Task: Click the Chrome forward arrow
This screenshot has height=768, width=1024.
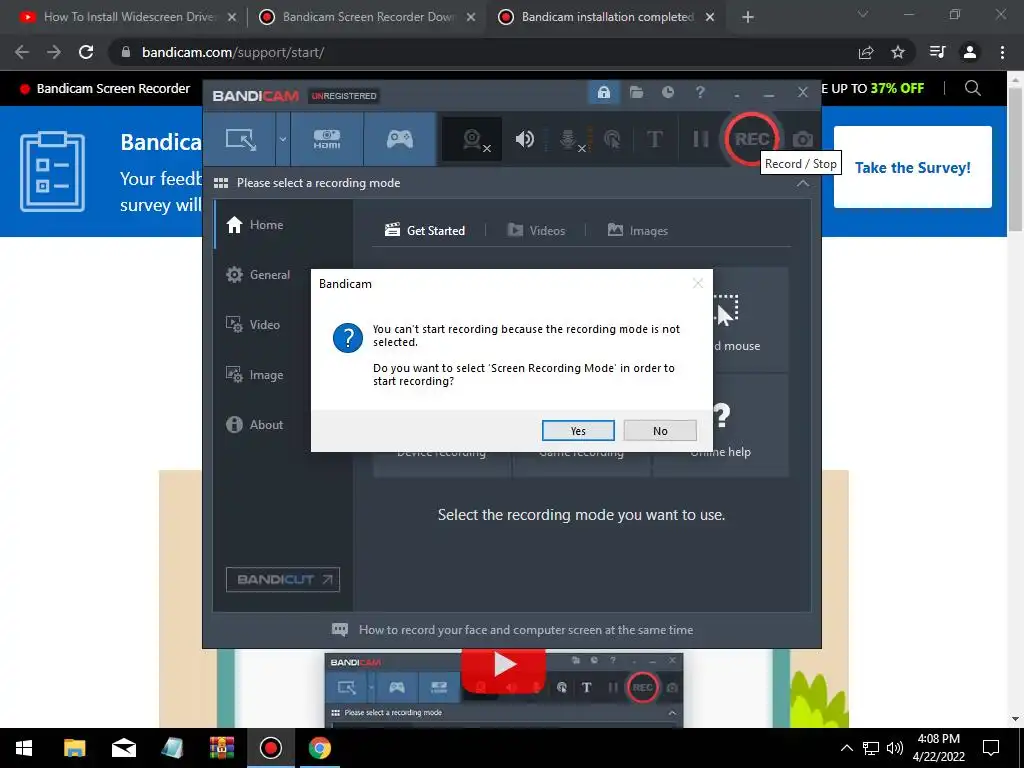Action: click(x=54, y=52)
